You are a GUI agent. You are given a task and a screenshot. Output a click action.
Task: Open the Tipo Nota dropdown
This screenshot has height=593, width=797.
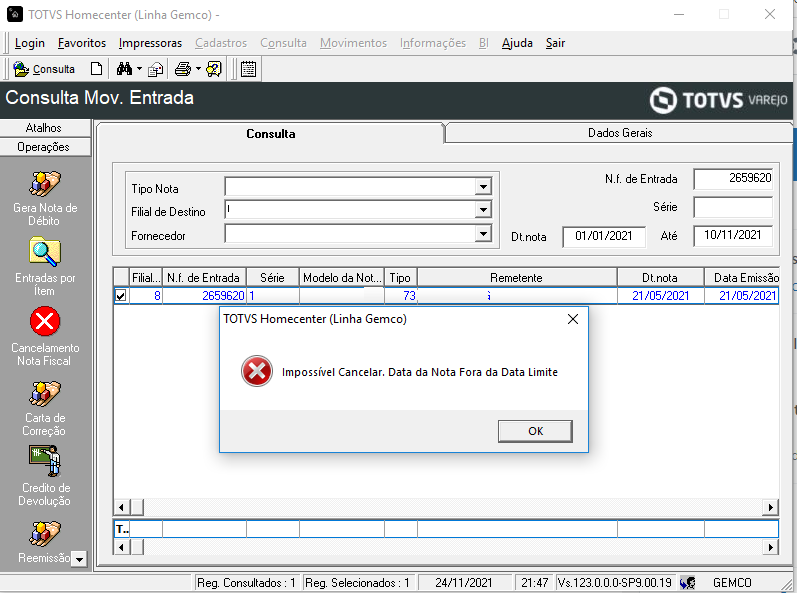[483, 187]
